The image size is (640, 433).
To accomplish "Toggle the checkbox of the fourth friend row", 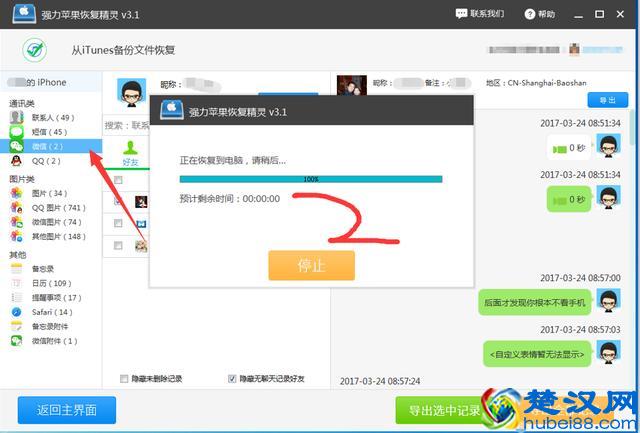I will click(x=118, y=245).
